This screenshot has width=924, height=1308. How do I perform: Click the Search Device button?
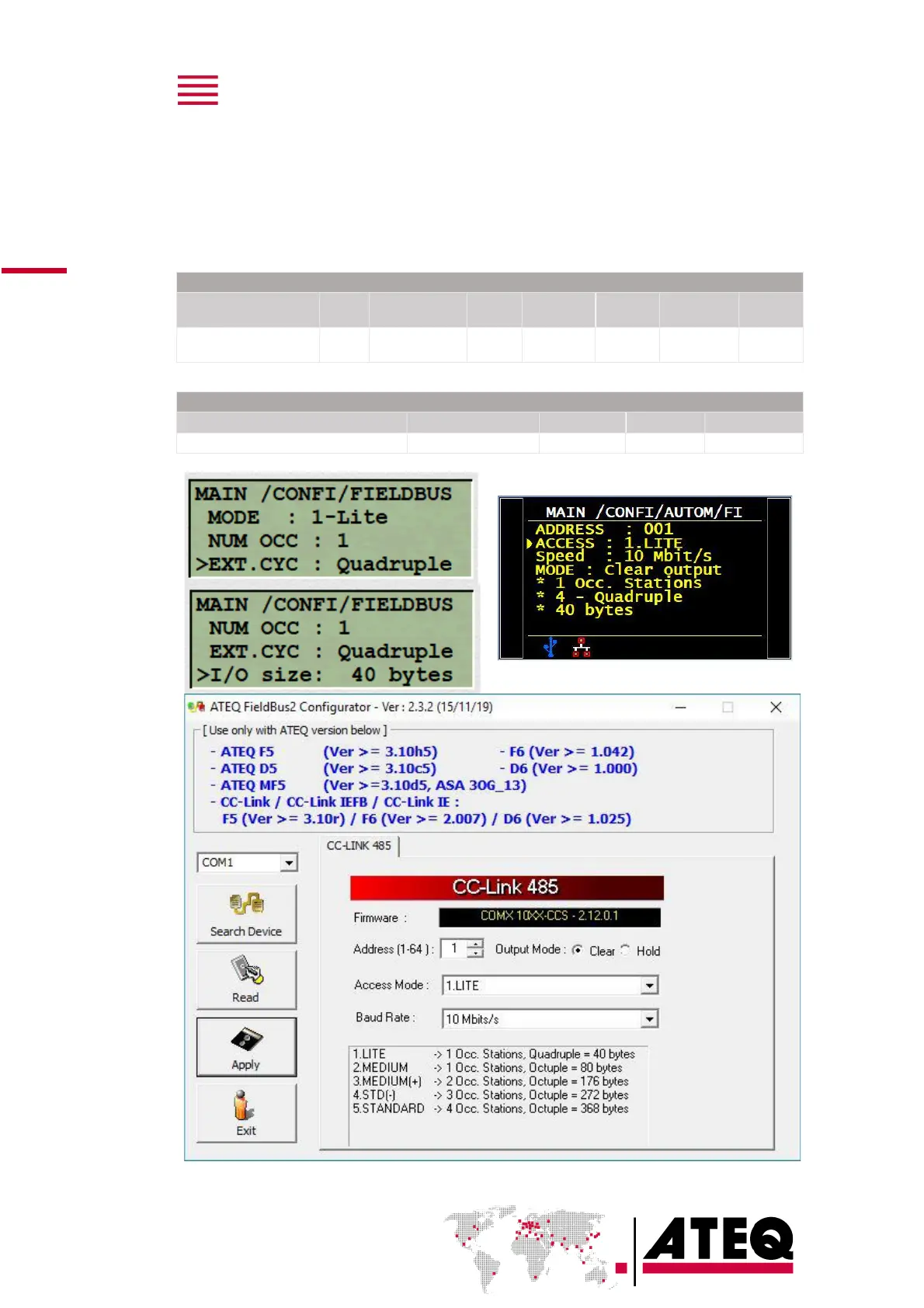(246, 914)
